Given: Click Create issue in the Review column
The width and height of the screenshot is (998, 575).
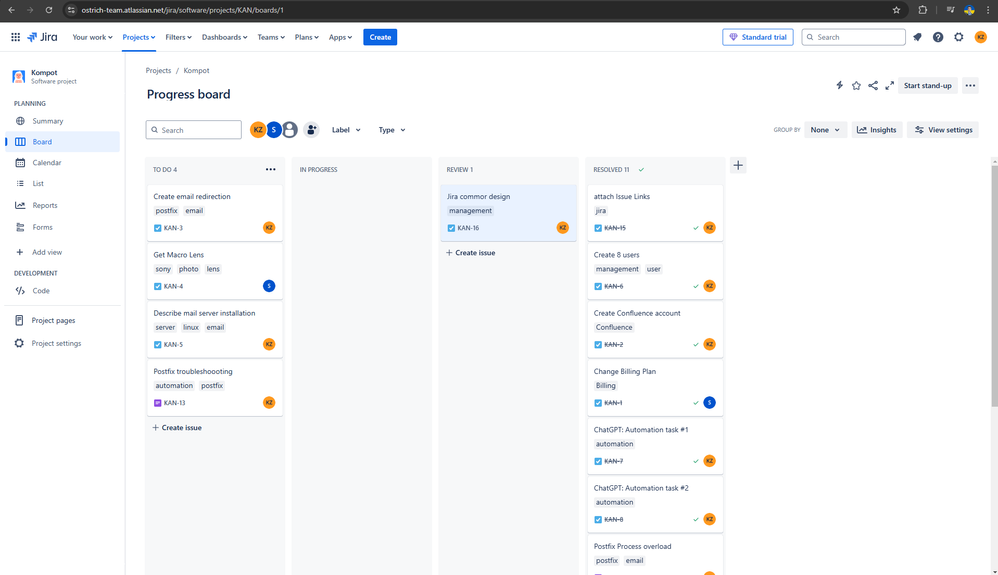Looking at the screenshot, I should (471, 253).
